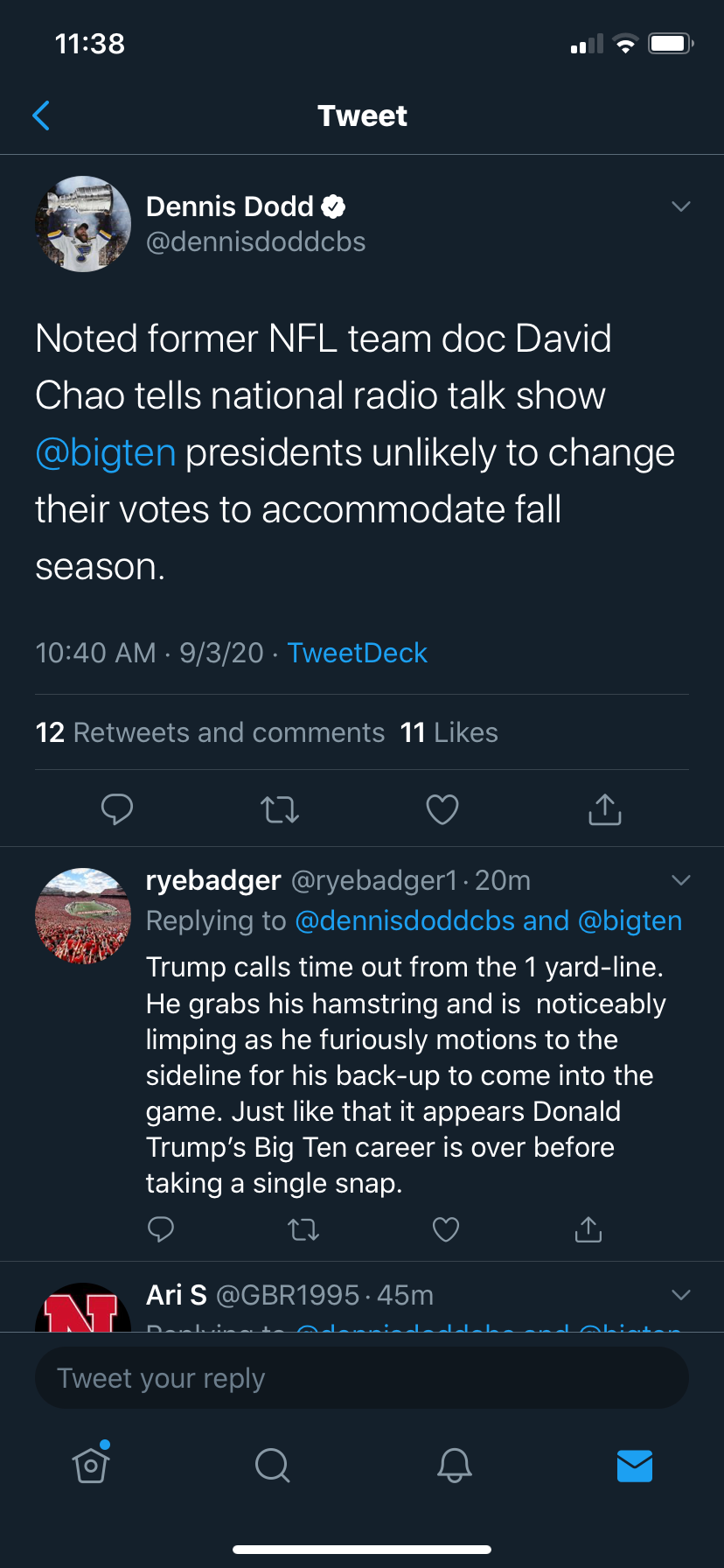Reply to Dennis Dodd's tweet via comment icon
The height and width of the screenshot is (1568, 724).
[x=117, y=809]
